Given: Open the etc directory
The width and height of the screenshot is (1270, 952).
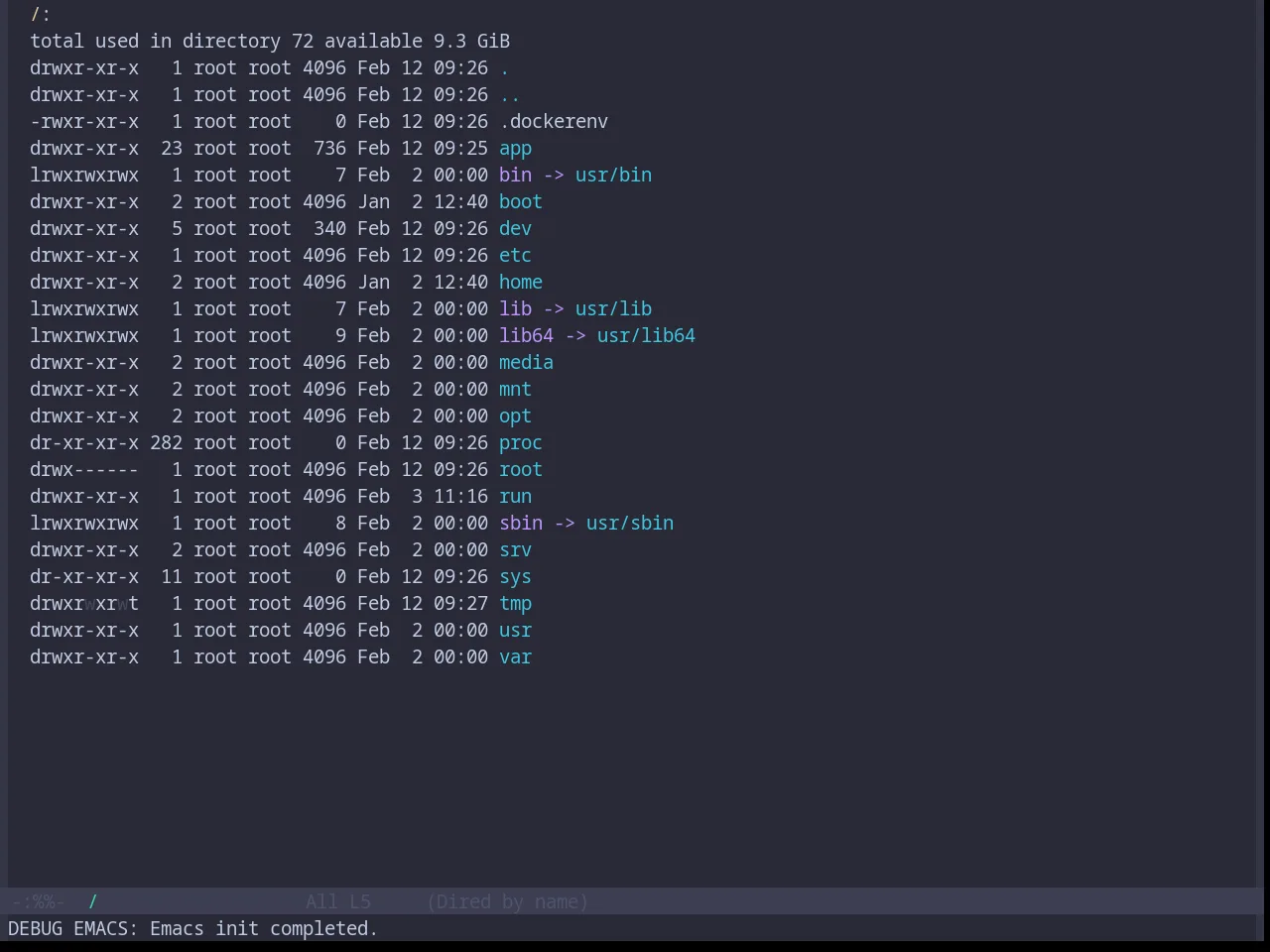Looking at the screenshot, I should 515,256.
